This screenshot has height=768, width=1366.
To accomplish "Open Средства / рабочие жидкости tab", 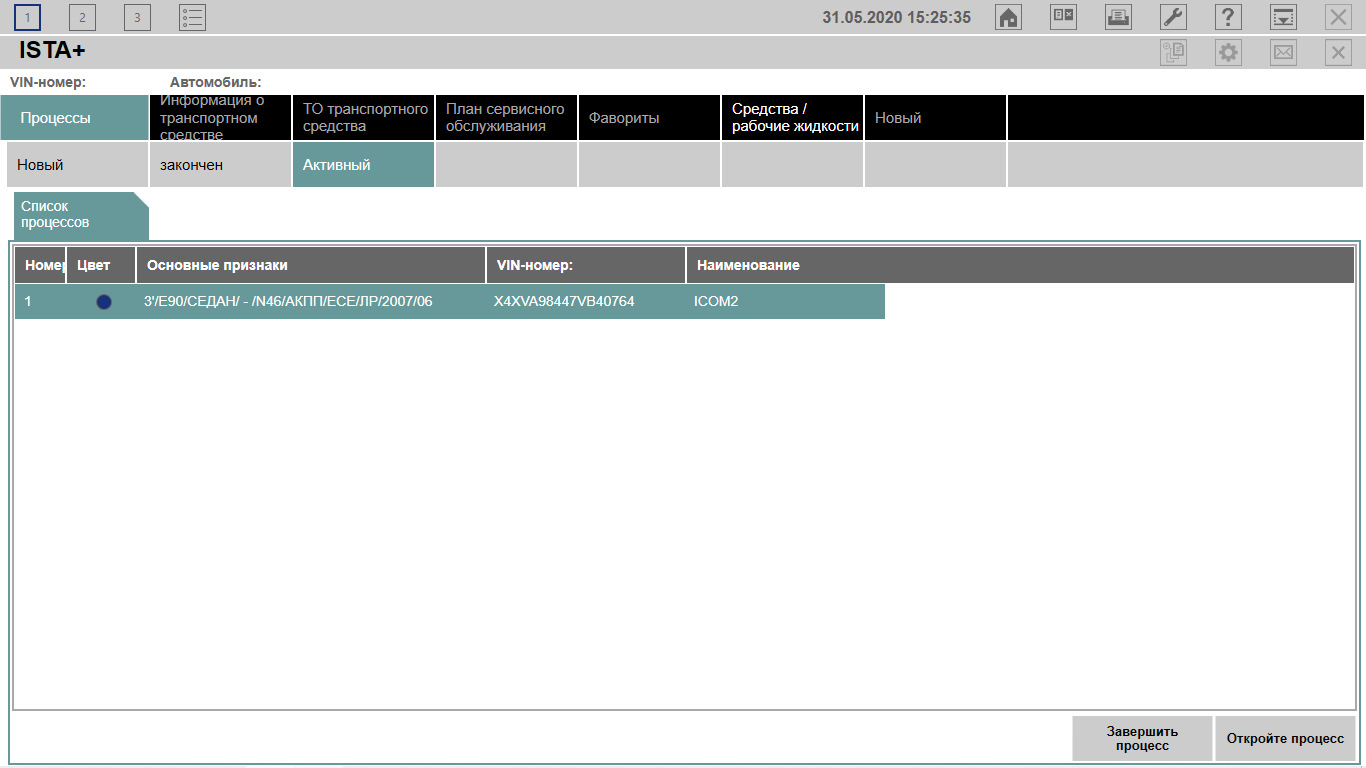I will click(792, 118).
